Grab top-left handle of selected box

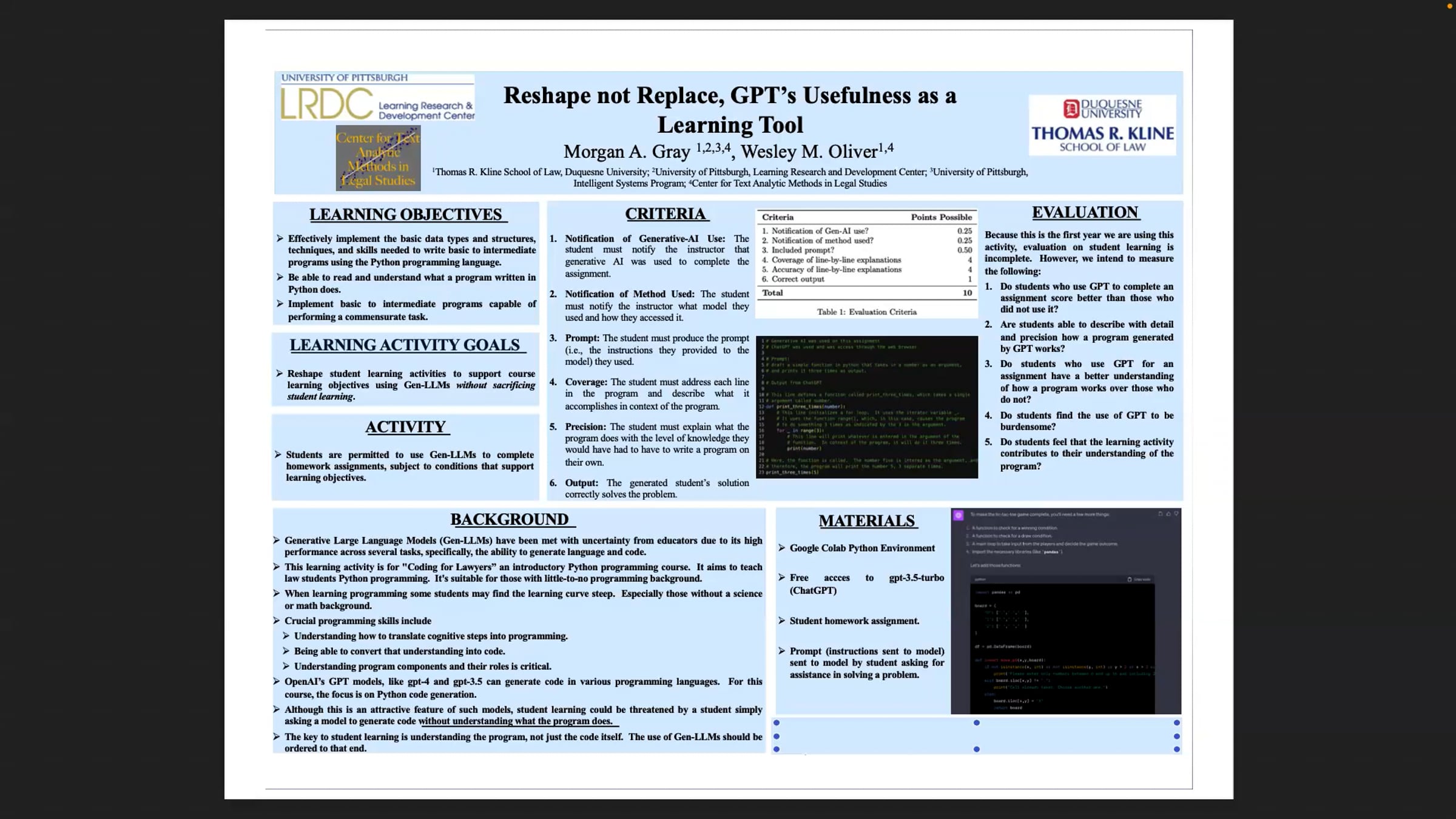tap(777, 723)
